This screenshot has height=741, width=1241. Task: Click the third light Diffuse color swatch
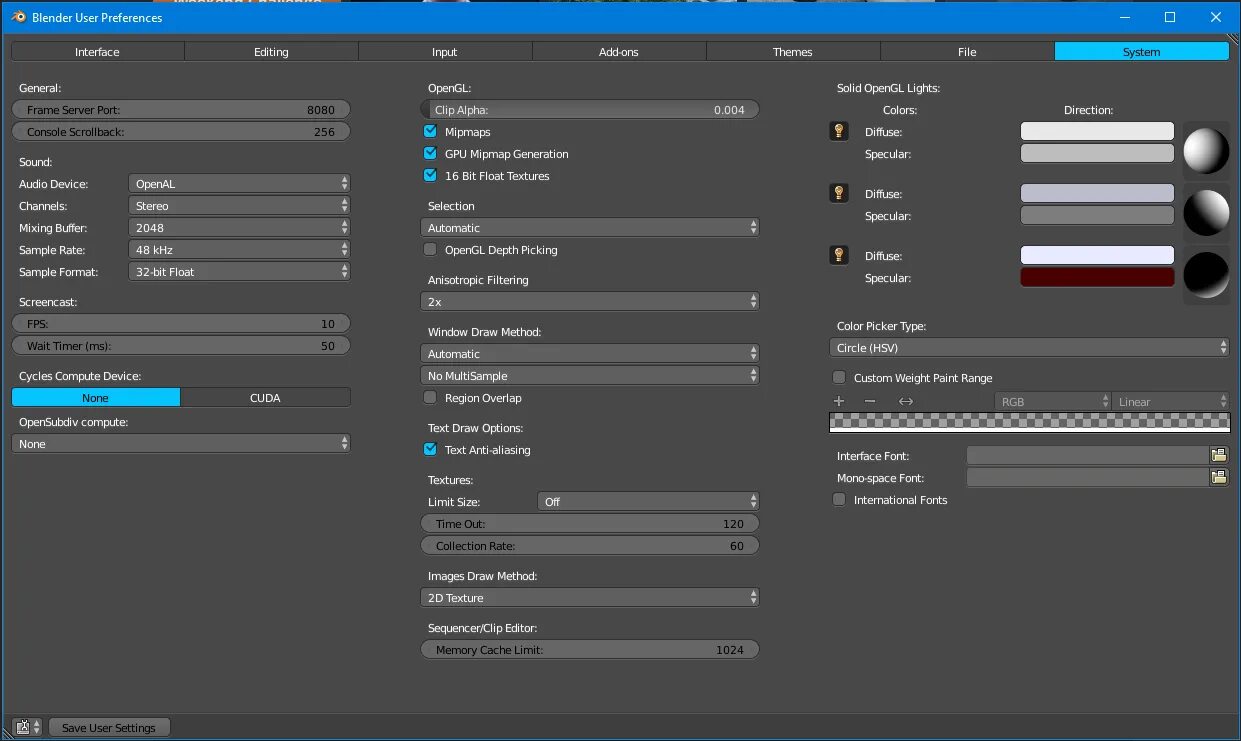point(1097,255)
